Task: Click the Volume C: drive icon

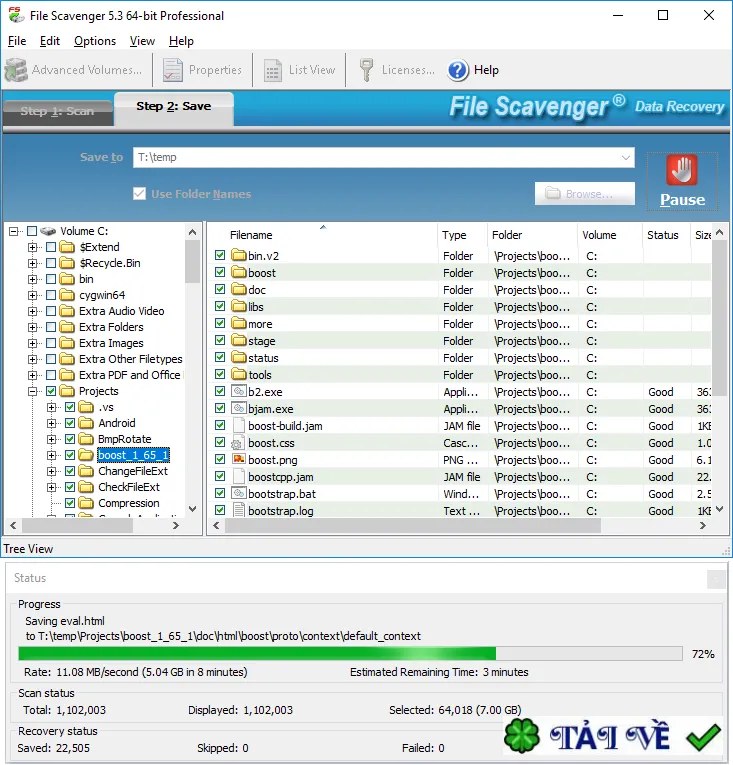Action: 48,231
